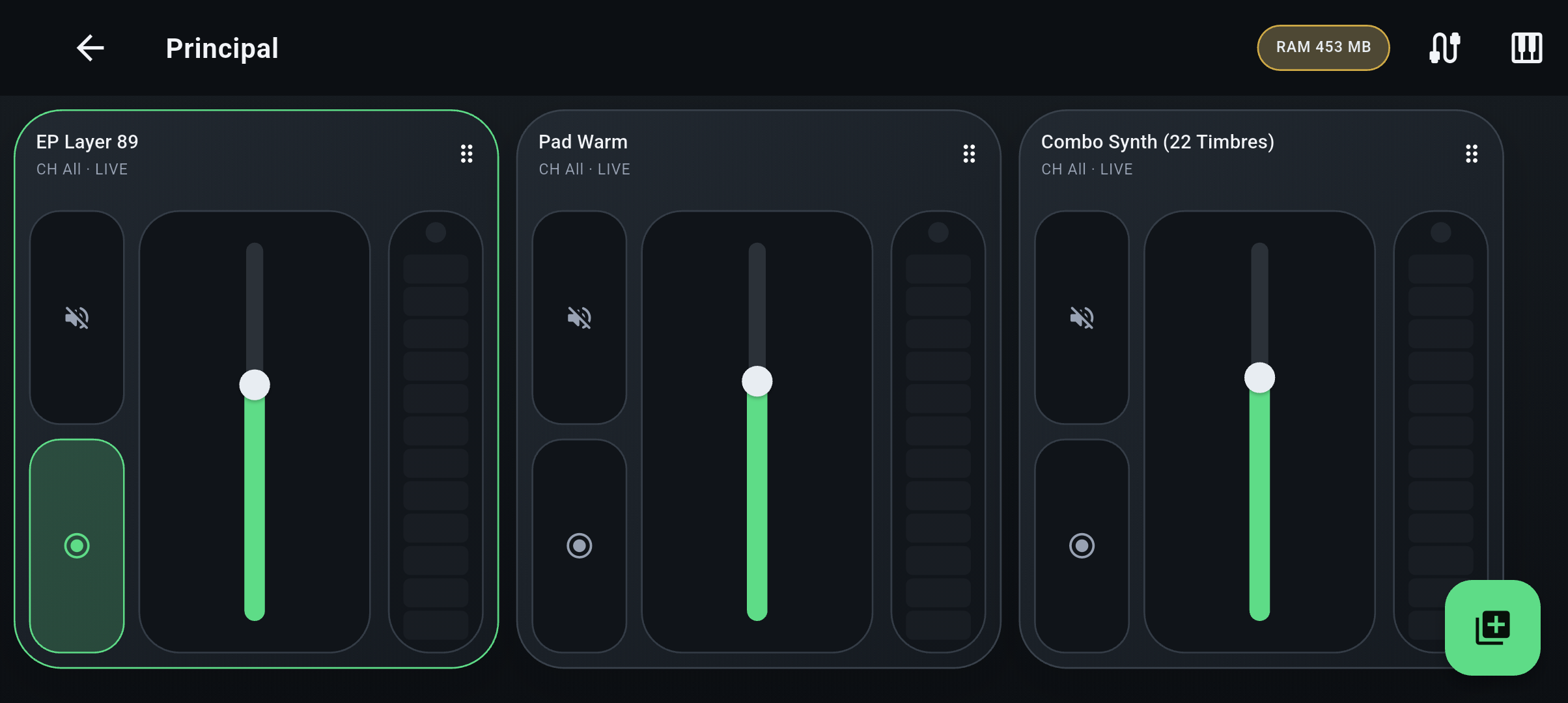Viewport: 1568px width, 703px height.
Task: Select the Pad Warm card header
Action: point(583,141)
